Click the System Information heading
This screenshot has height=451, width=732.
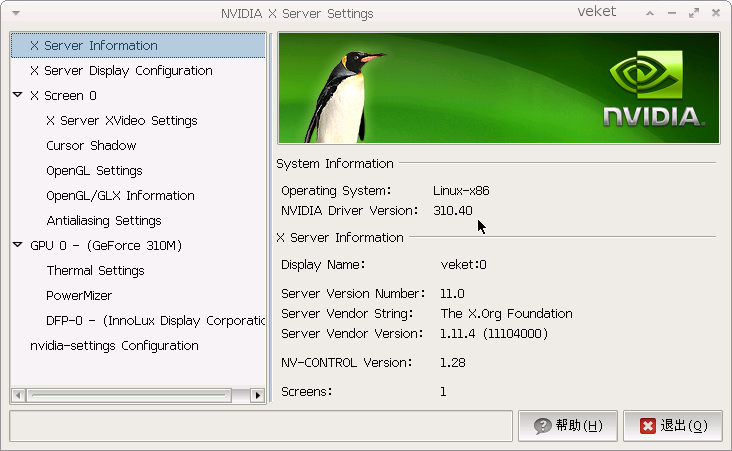(335, 164)
